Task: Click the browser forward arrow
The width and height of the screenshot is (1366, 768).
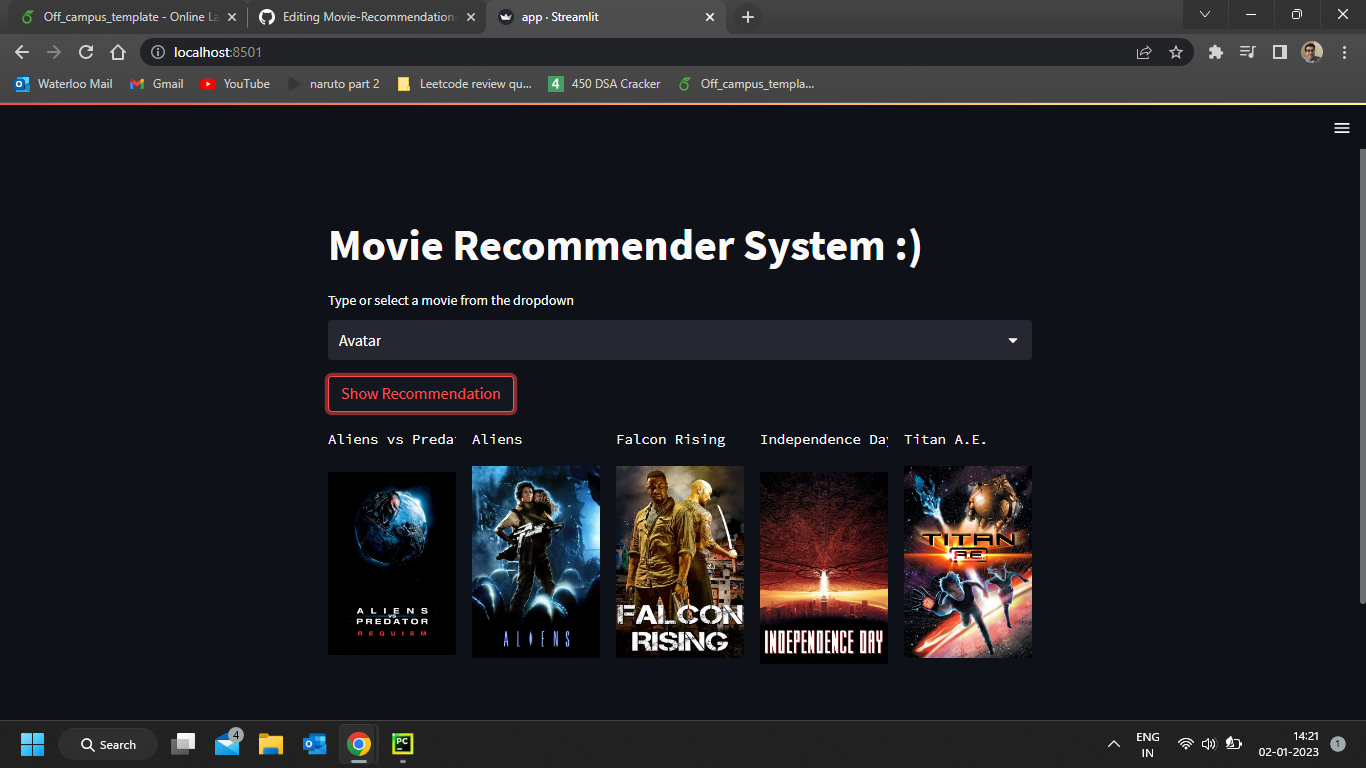Action: pyautogui.click(x=54, y=52)
